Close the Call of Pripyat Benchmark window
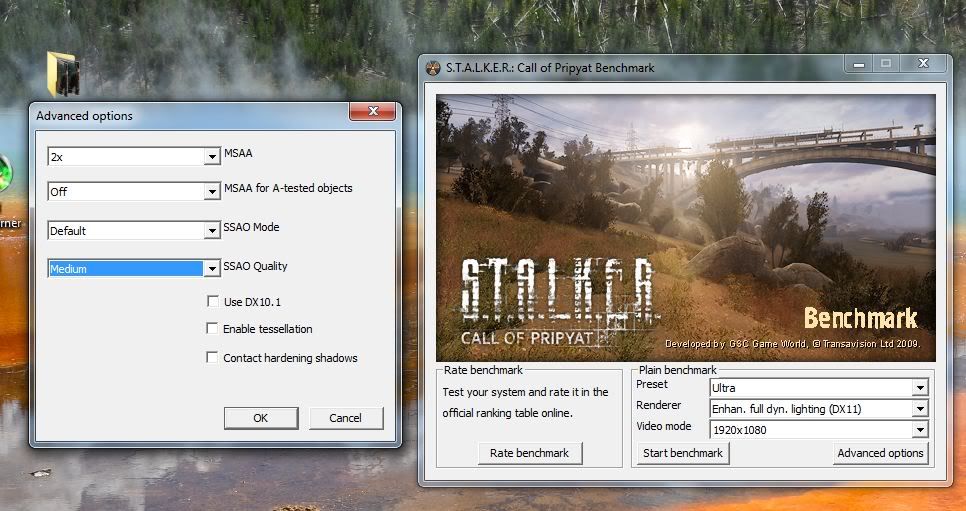This screenshot has height=511, width=966. [923, 63]
